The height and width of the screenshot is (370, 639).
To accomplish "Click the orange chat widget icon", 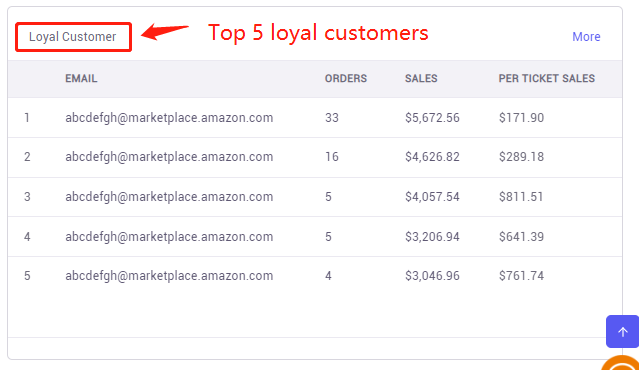I will click(621, 363).
